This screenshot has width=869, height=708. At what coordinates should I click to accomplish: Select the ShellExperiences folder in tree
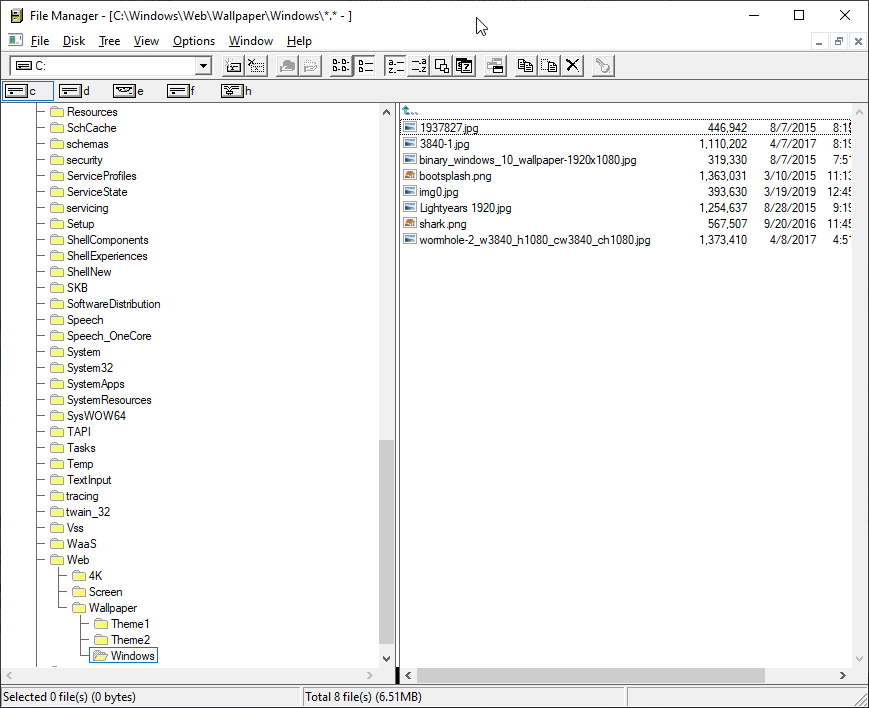coord(107,256)
